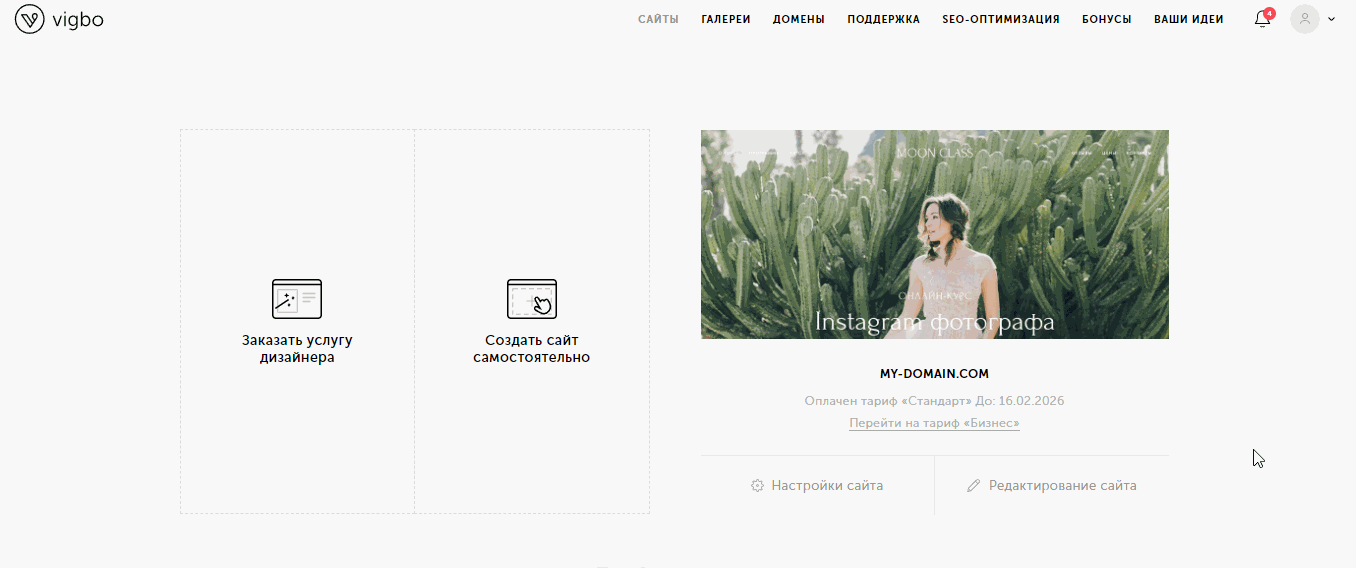Image resolution: width=1356 pixels, height=568 pixels.
Task: Open the БОНУСЫ menu item
Action: (1107, 19)
